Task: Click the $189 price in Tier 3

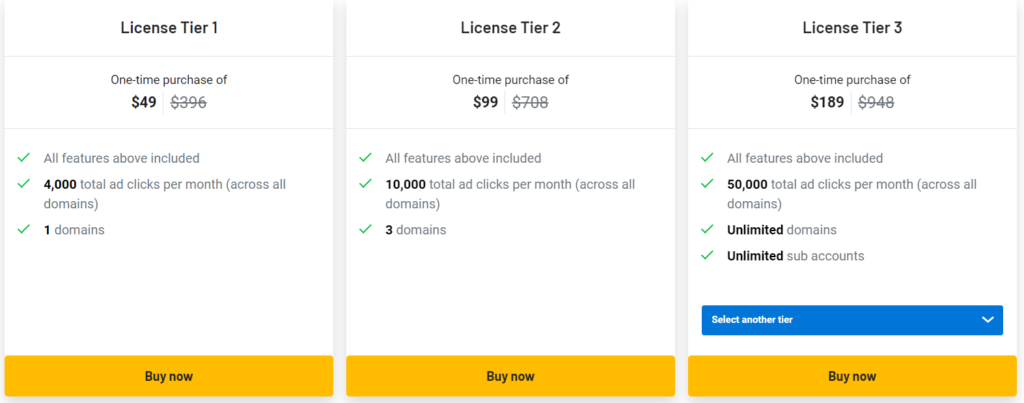Action: tap(827, 102)
